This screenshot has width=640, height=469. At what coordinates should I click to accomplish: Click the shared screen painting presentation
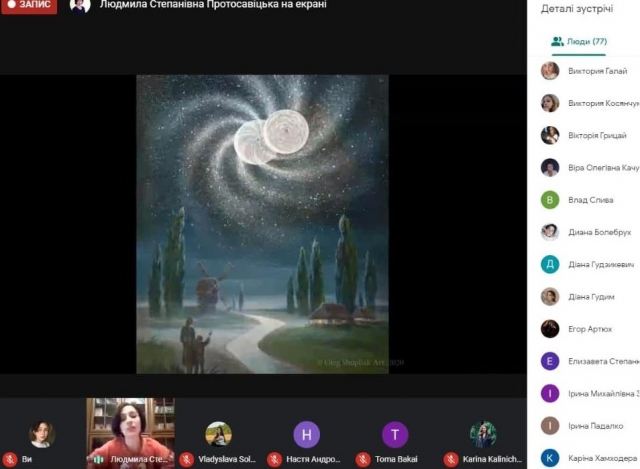tap(262, 224)
